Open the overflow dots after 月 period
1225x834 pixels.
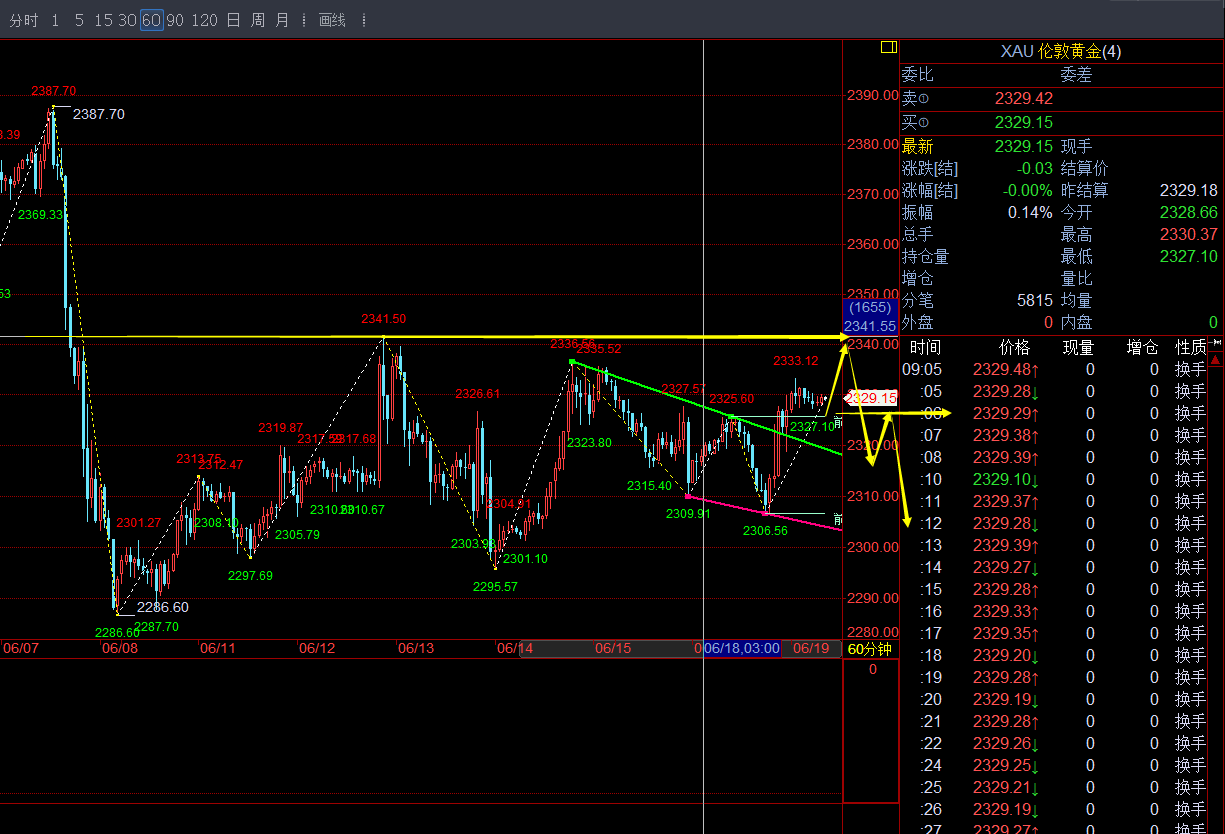click(304, 20)
